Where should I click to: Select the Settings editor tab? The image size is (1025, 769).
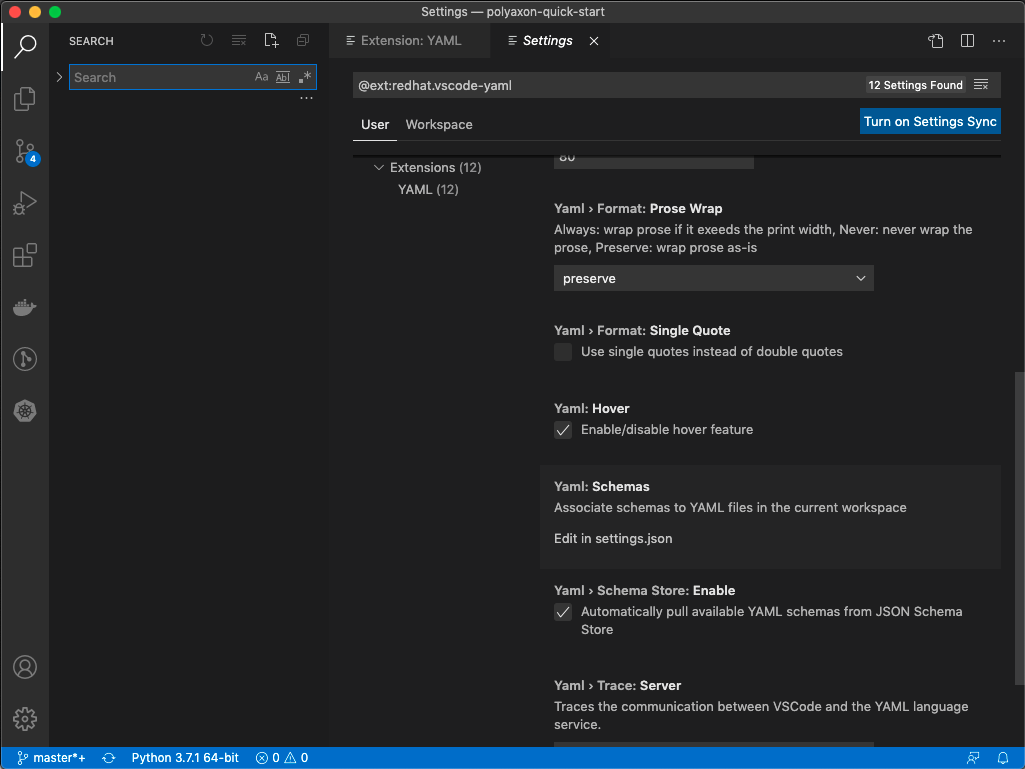[548, 41]
